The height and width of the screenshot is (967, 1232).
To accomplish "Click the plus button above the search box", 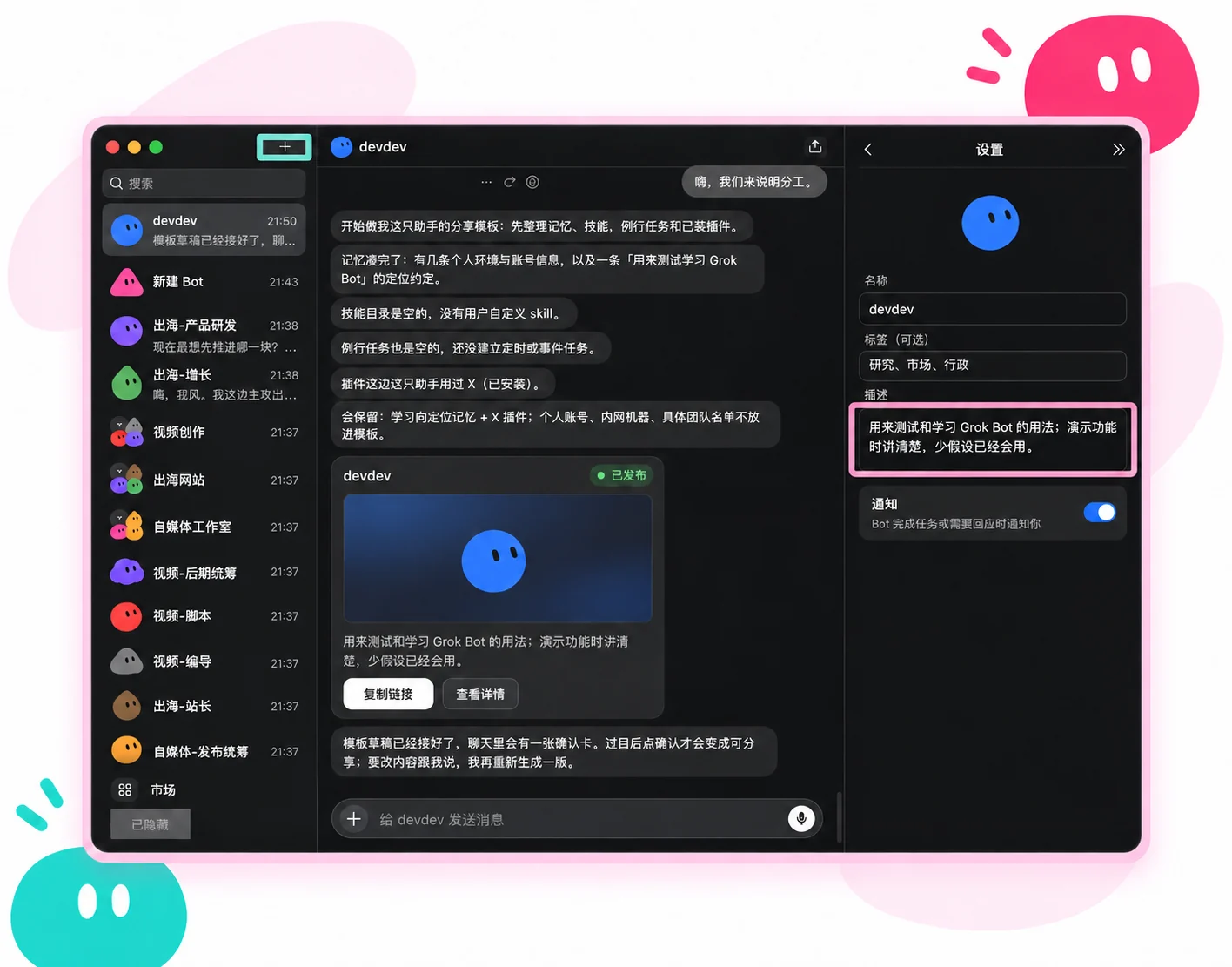I will 285,147.
